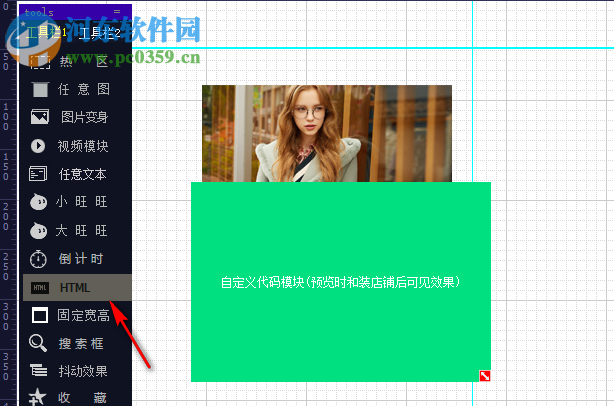Click the tools panel title bar

[75, 12]
